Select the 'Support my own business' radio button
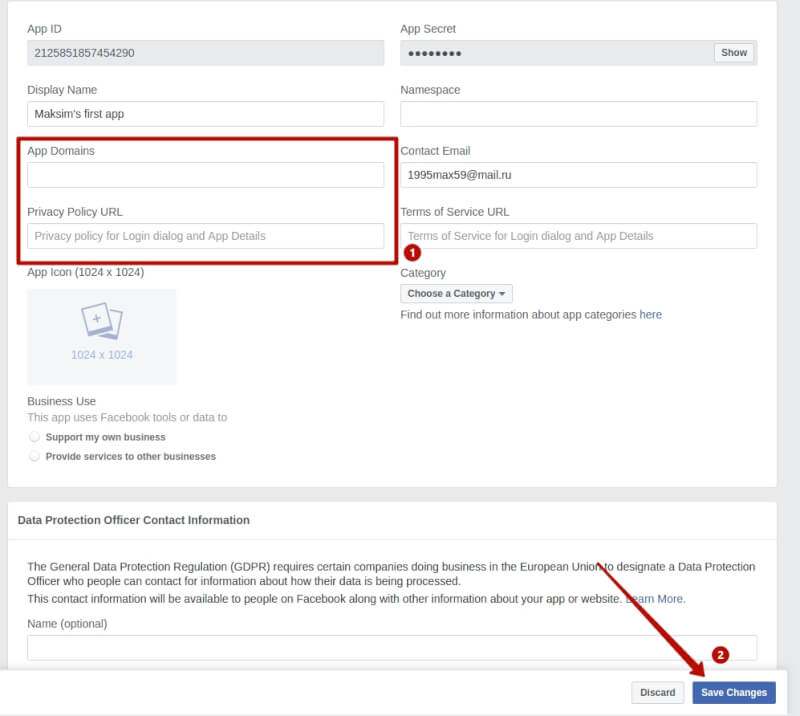Image resolution: width=800 pixels, height=716 pixels. point(35,437)
